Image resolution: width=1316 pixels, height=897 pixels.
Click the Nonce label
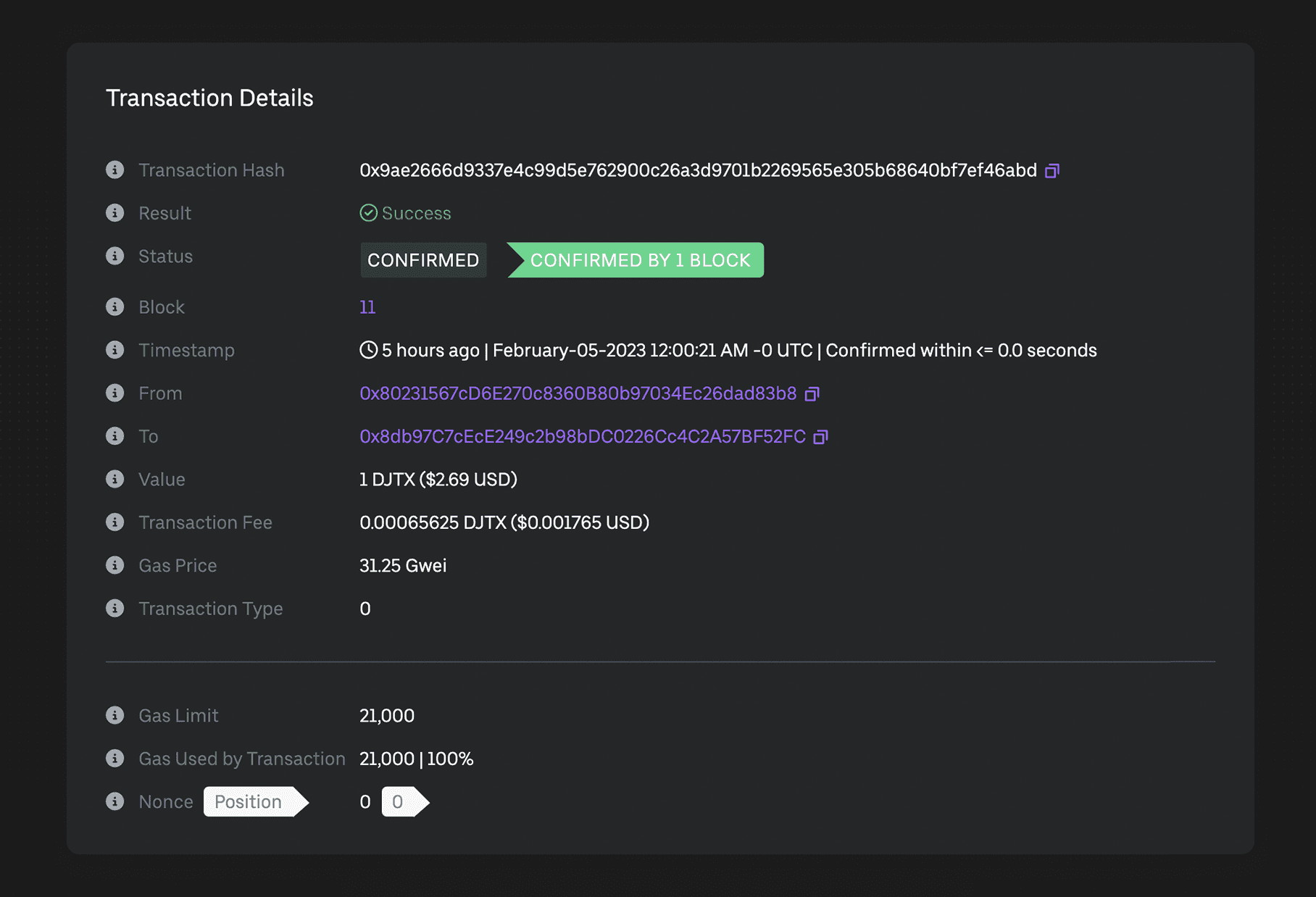pyautogui.click(x=166, y=802)
